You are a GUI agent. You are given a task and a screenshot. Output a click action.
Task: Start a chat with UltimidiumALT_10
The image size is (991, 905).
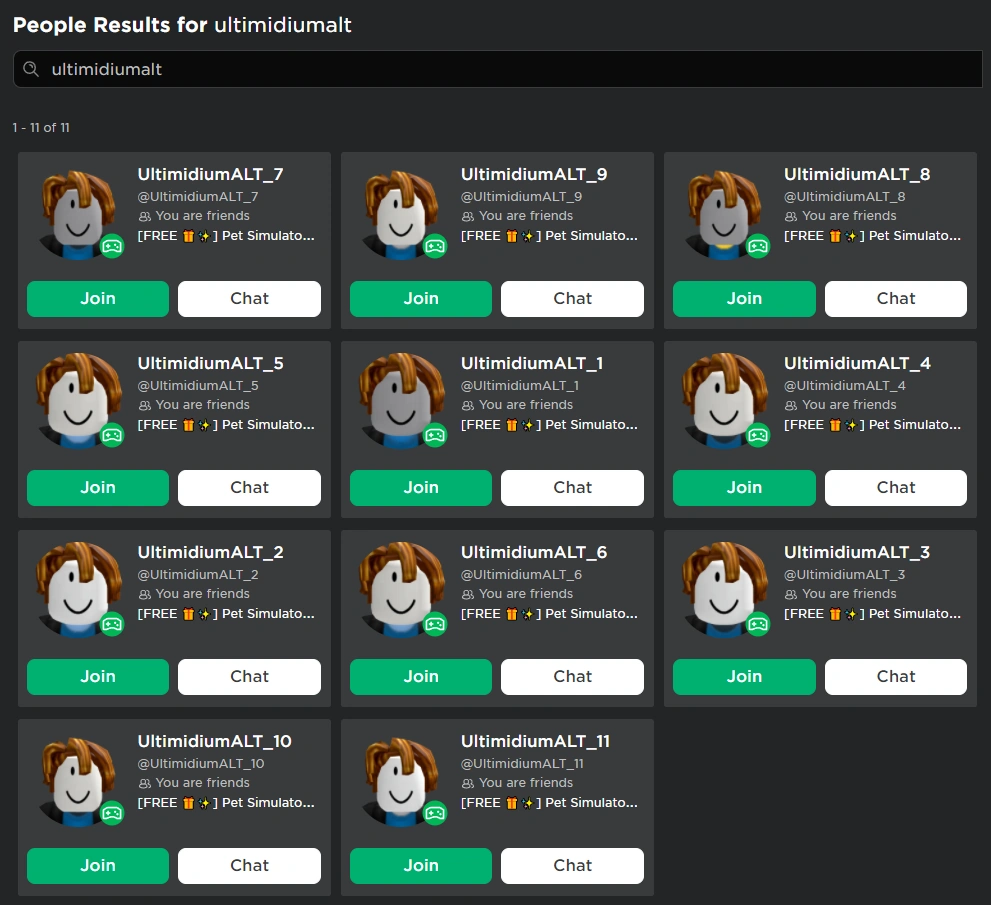[249, 865]
